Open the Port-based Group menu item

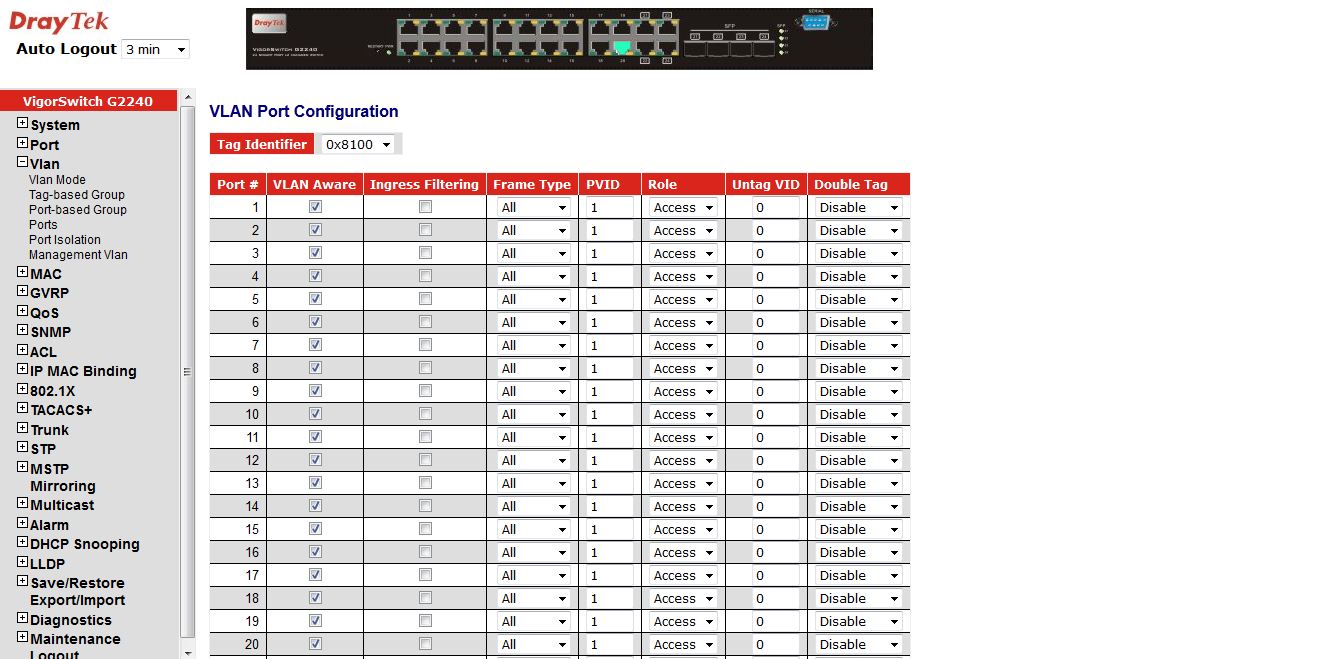[x=78, y=210]
